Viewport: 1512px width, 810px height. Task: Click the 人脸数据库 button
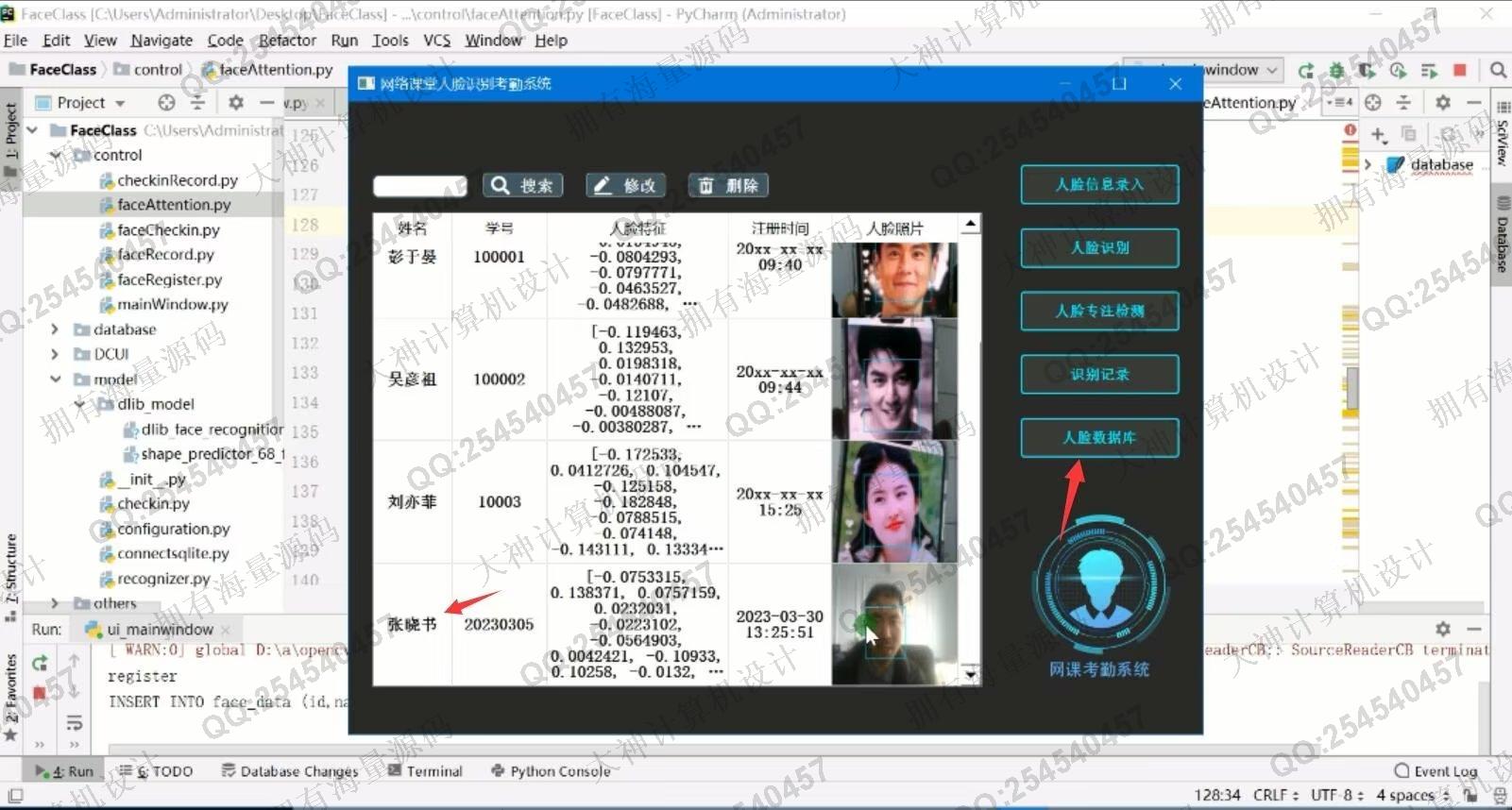click(x=1099, y=437)
